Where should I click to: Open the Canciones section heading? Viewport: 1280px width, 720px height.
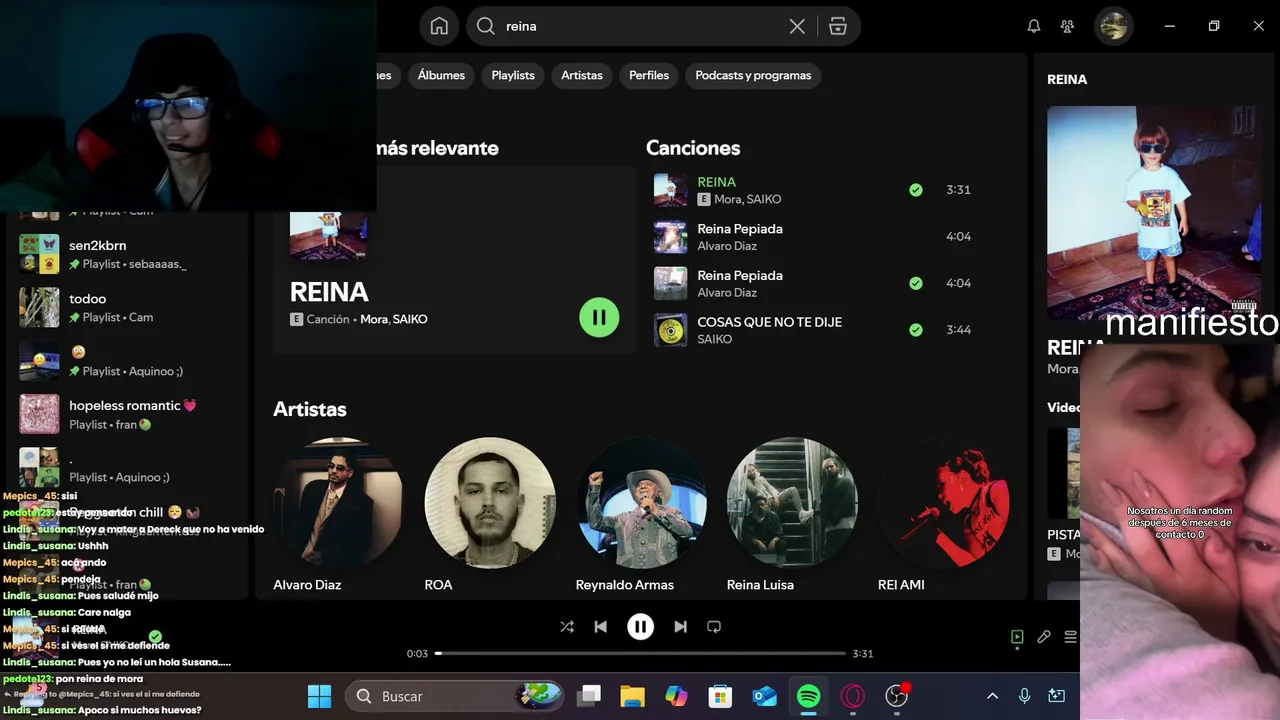point(693,148)
